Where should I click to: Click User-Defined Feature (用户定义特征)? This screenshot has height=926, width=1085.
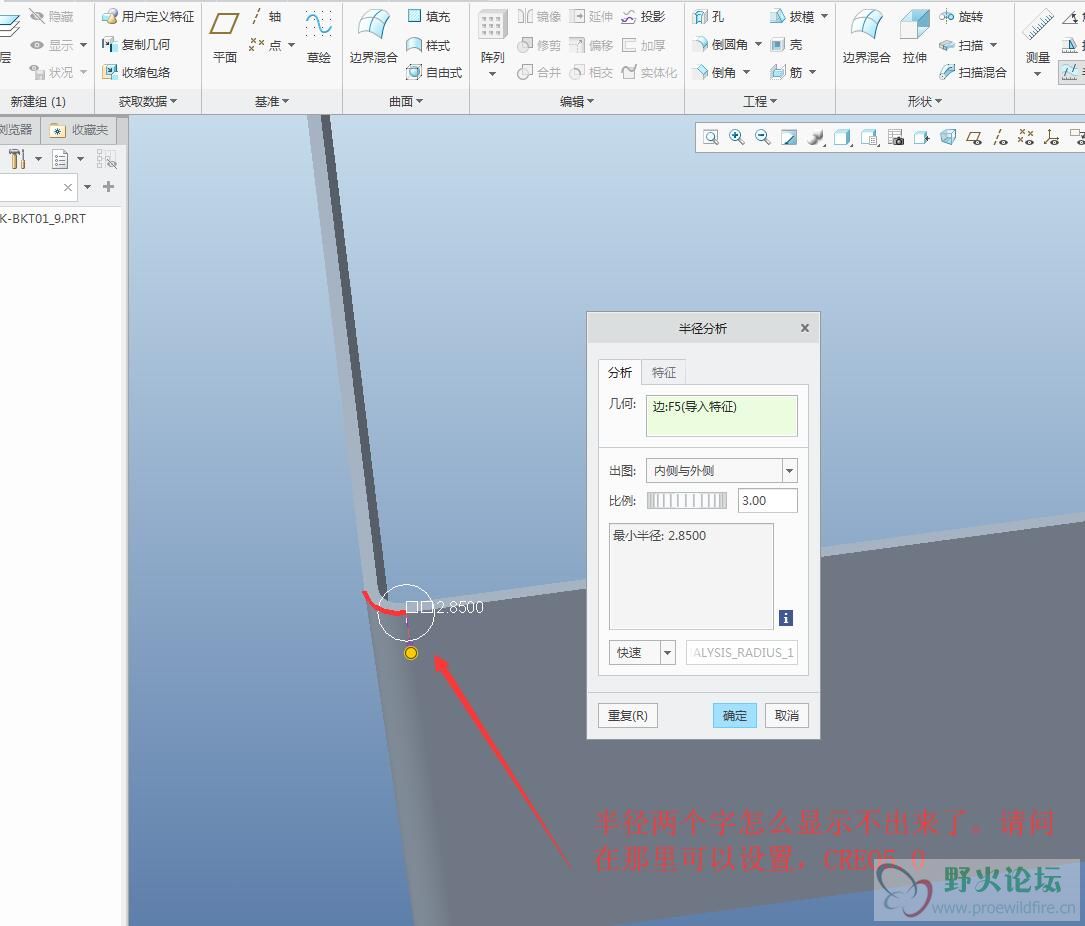click(148, 16)
